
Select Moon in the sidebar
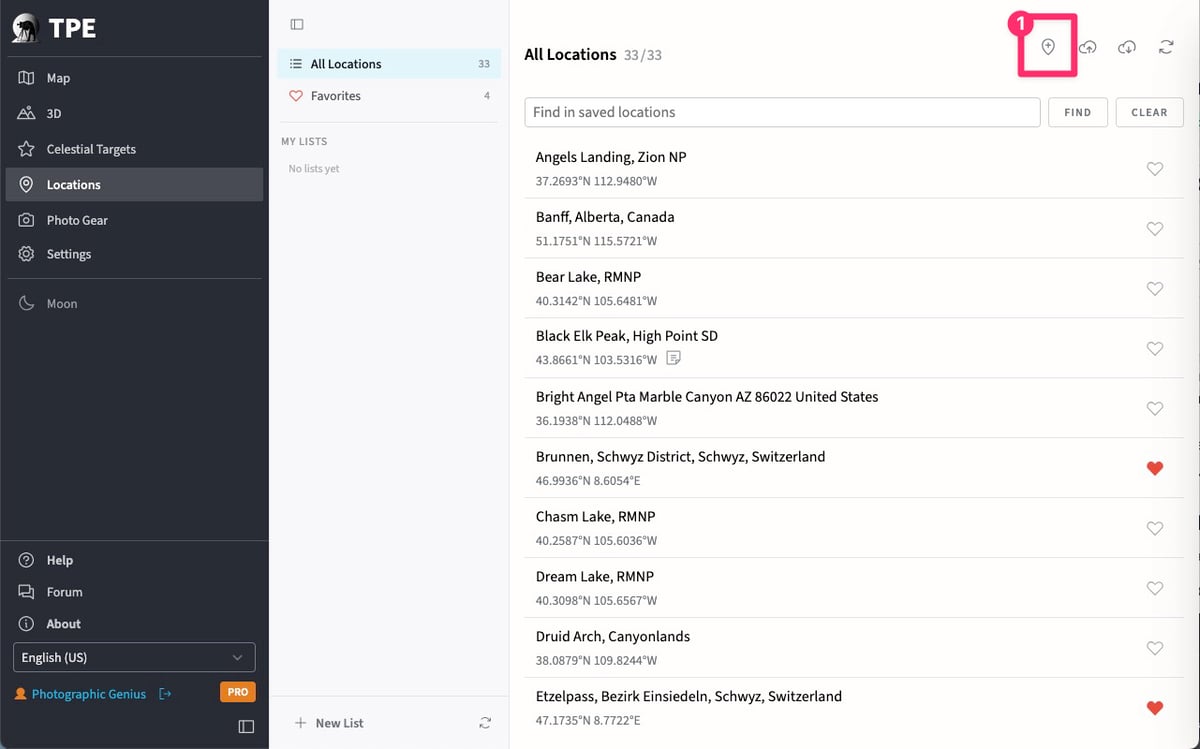134,303
